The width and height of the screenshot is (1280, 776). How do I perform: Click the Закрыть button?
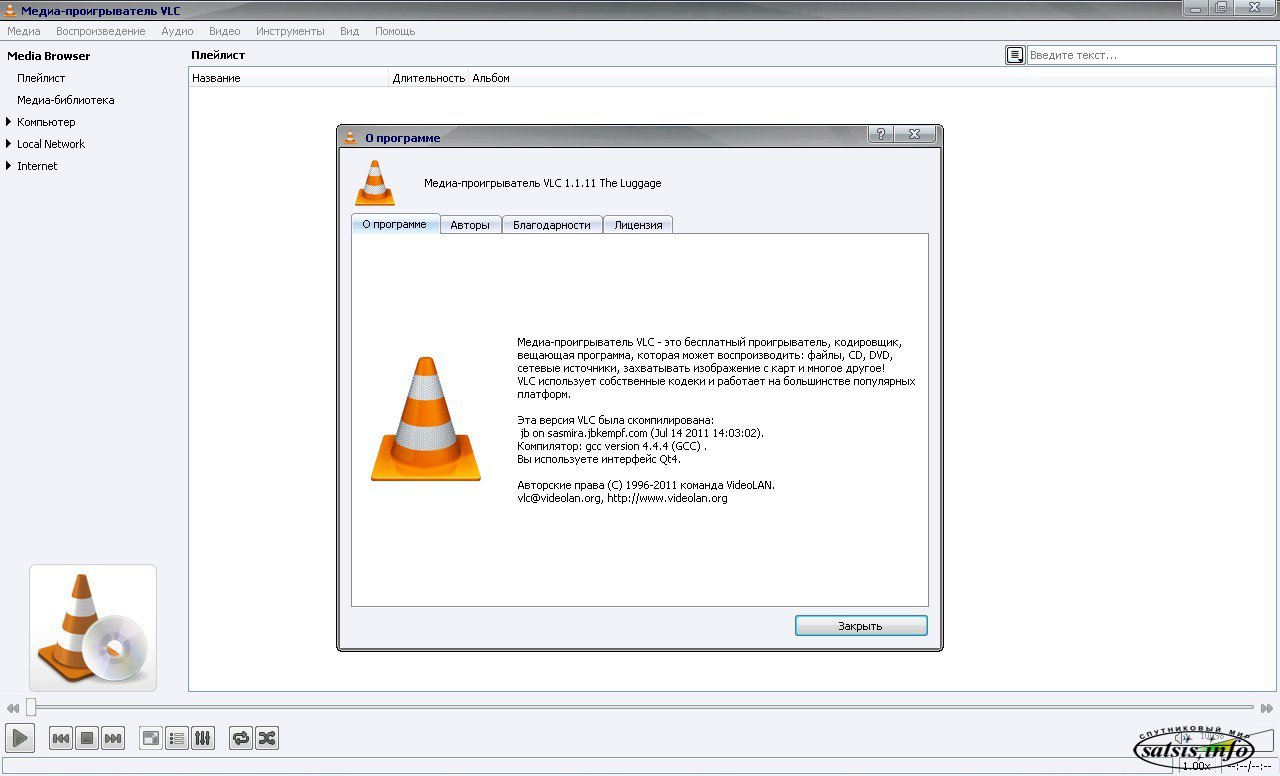click(x=861, y=626)
